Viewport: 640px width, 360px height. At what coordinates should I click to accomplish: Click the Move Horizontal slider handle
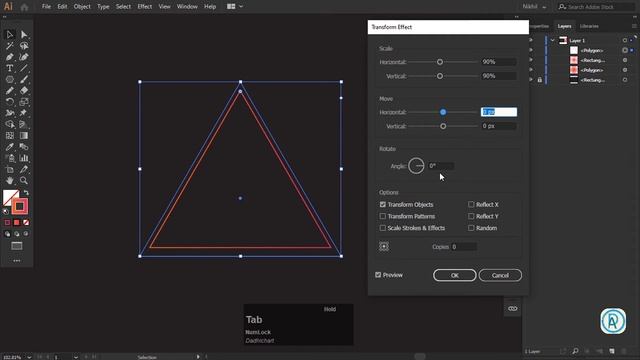click(x=443, y=112)
